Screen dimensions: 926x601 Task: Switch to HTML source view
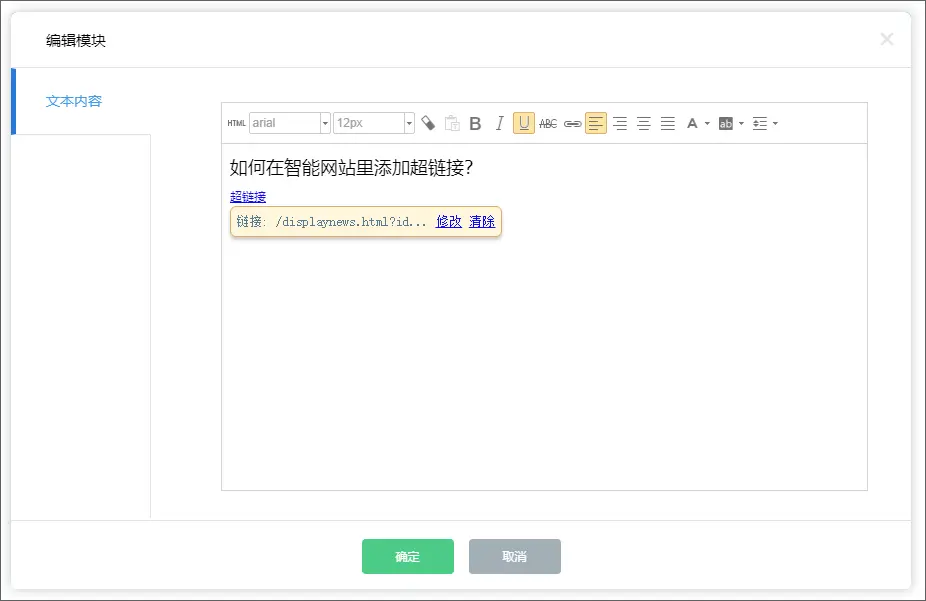(236, 123)
